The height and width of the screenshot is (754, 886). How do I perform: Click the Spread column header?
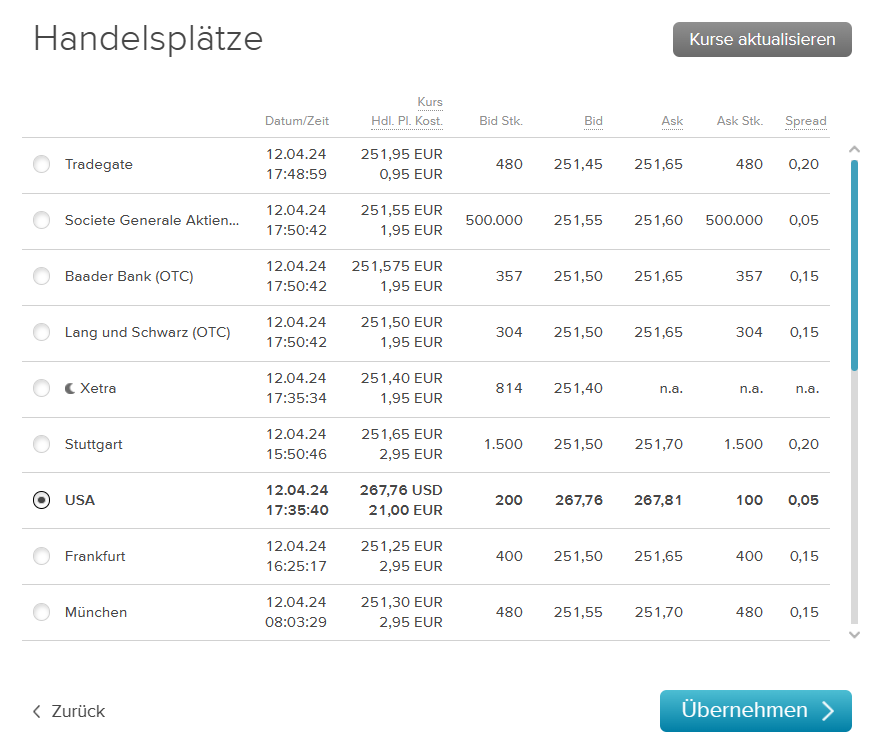[x=806, y=121]
